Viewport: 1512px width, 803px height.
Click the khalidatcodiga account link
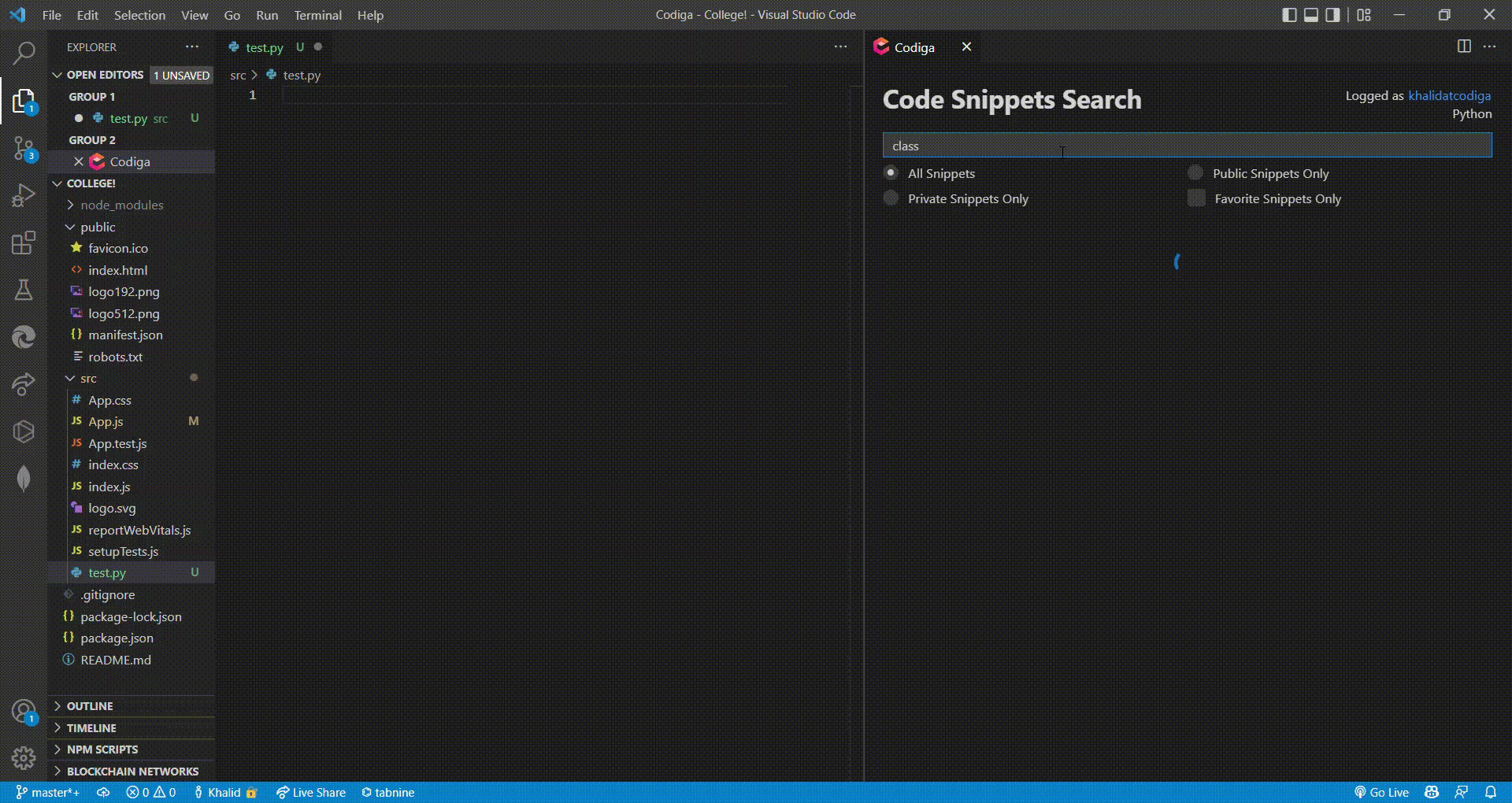coord(1449,95)
